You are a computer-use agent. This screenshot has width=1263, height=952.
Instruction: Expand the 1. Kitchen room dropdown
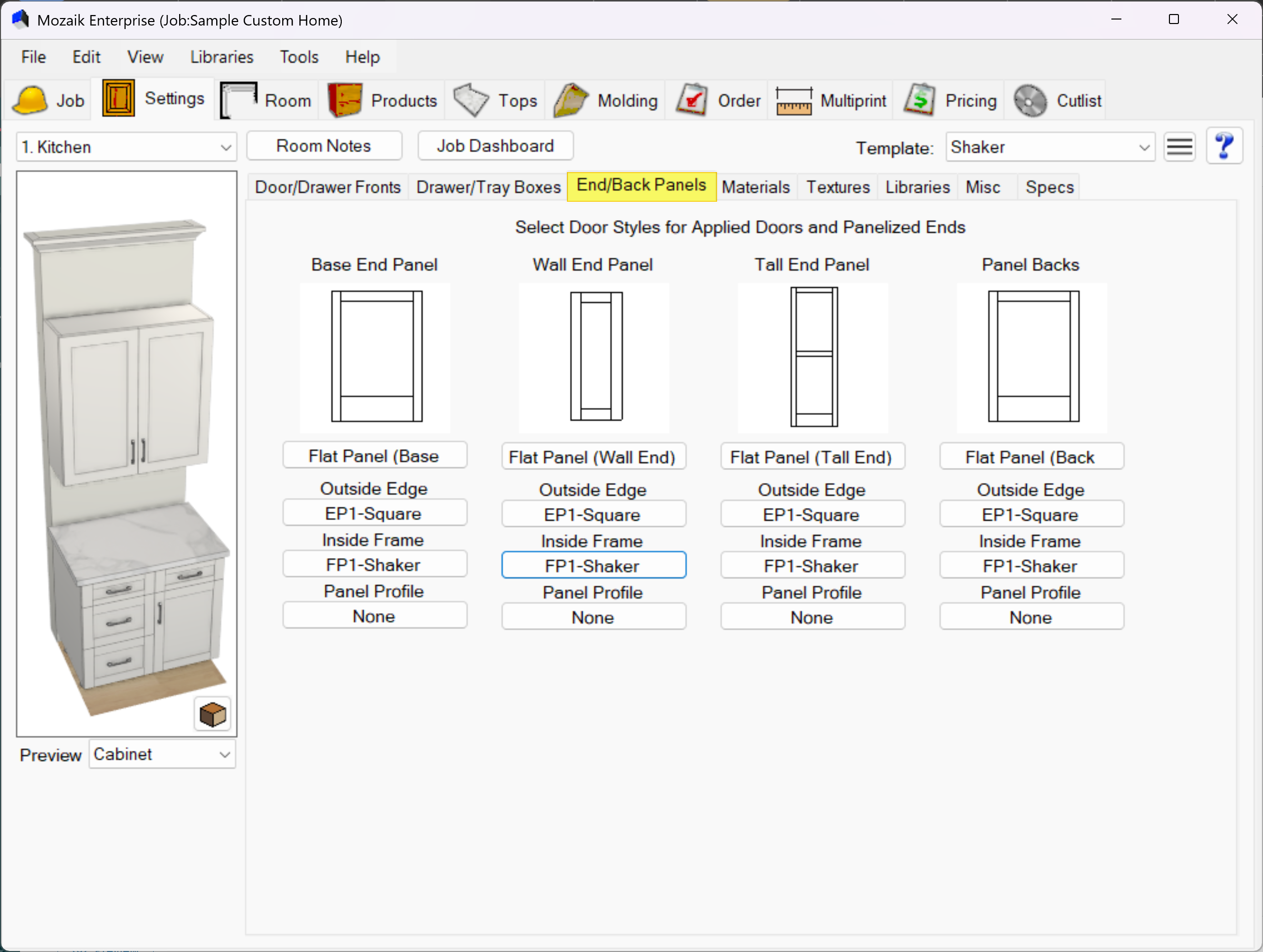click(x=225, y=147)
